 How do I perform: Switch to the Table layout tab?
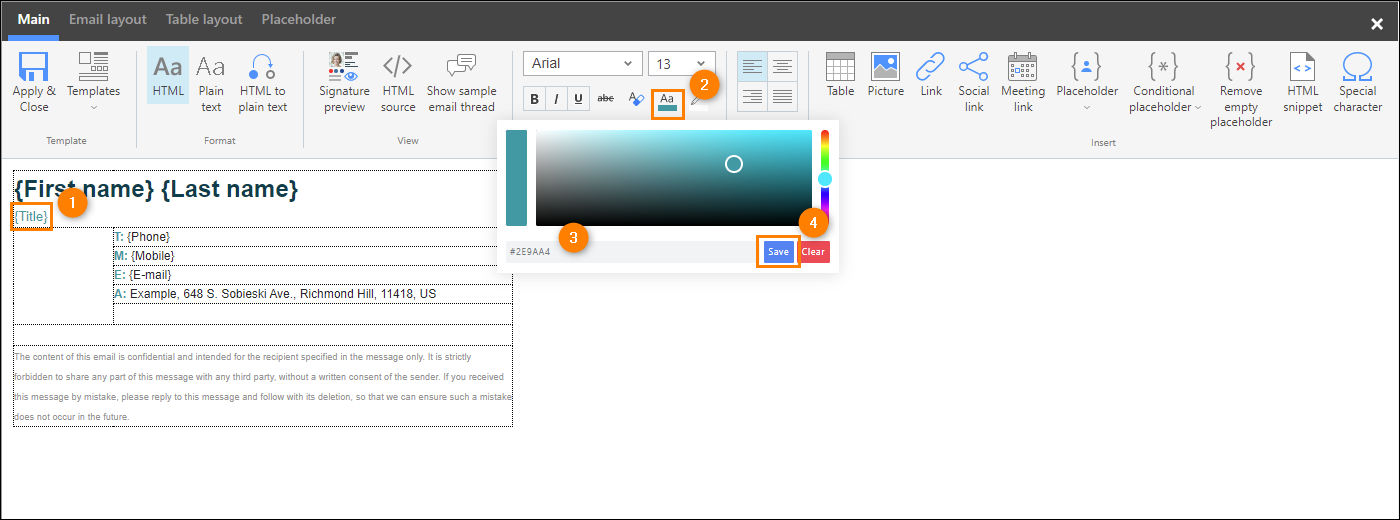click(x=204, y=19)
